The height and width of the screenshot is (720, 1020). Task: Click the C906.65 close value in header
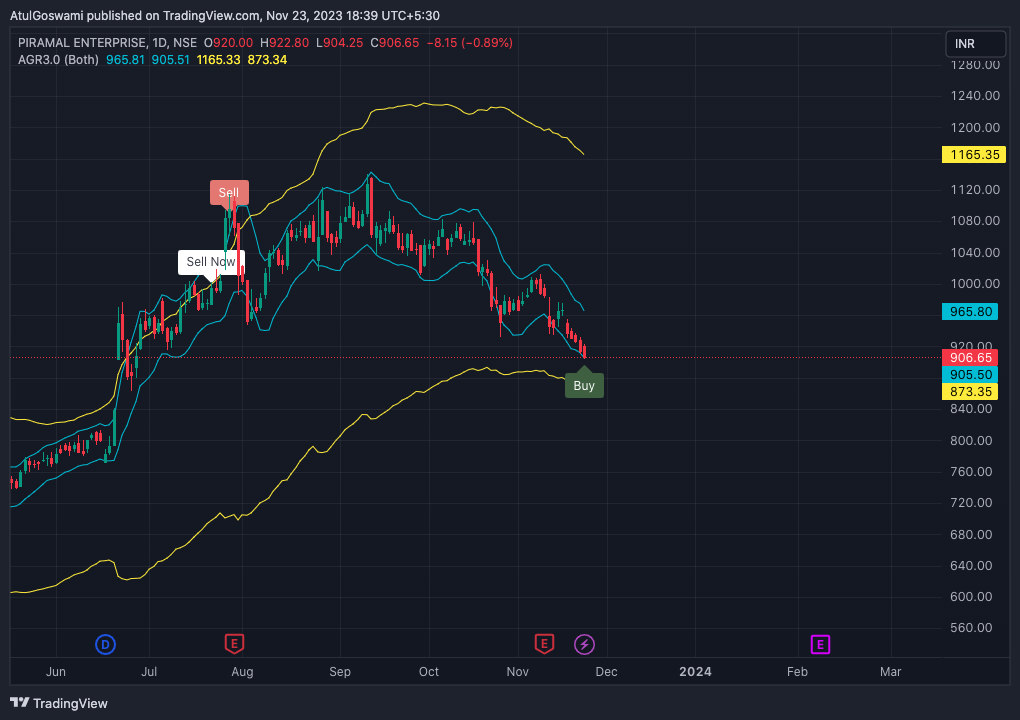tap(395, 43)
